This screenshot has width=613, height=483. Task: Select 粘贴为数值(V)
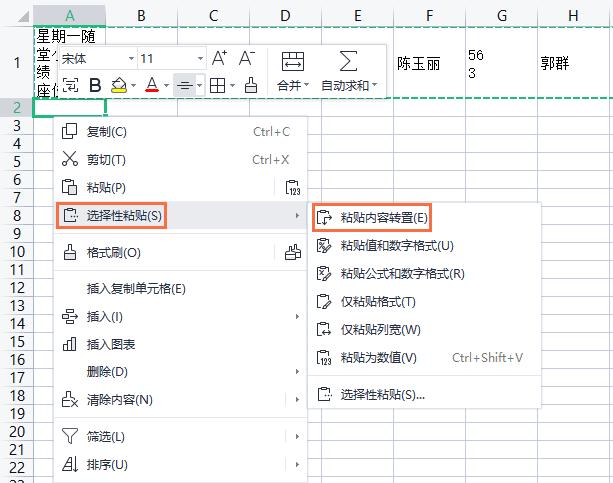(x=425, y=357)
